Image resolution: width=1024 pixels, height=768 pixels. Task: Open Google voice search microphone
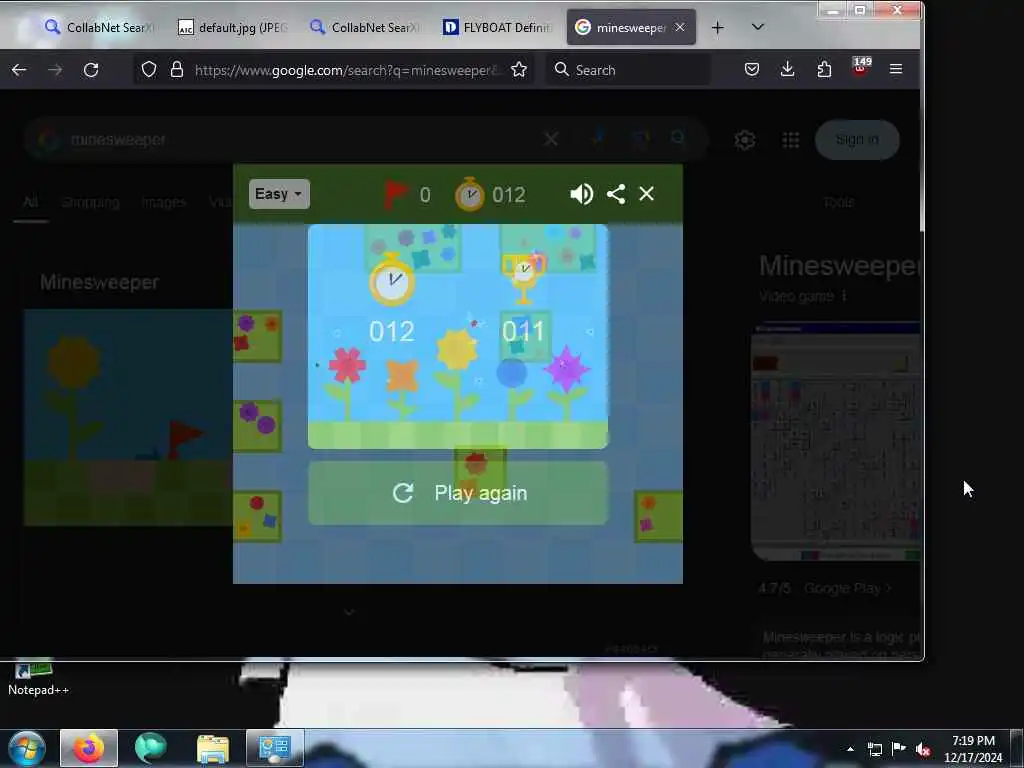(598, 138)
